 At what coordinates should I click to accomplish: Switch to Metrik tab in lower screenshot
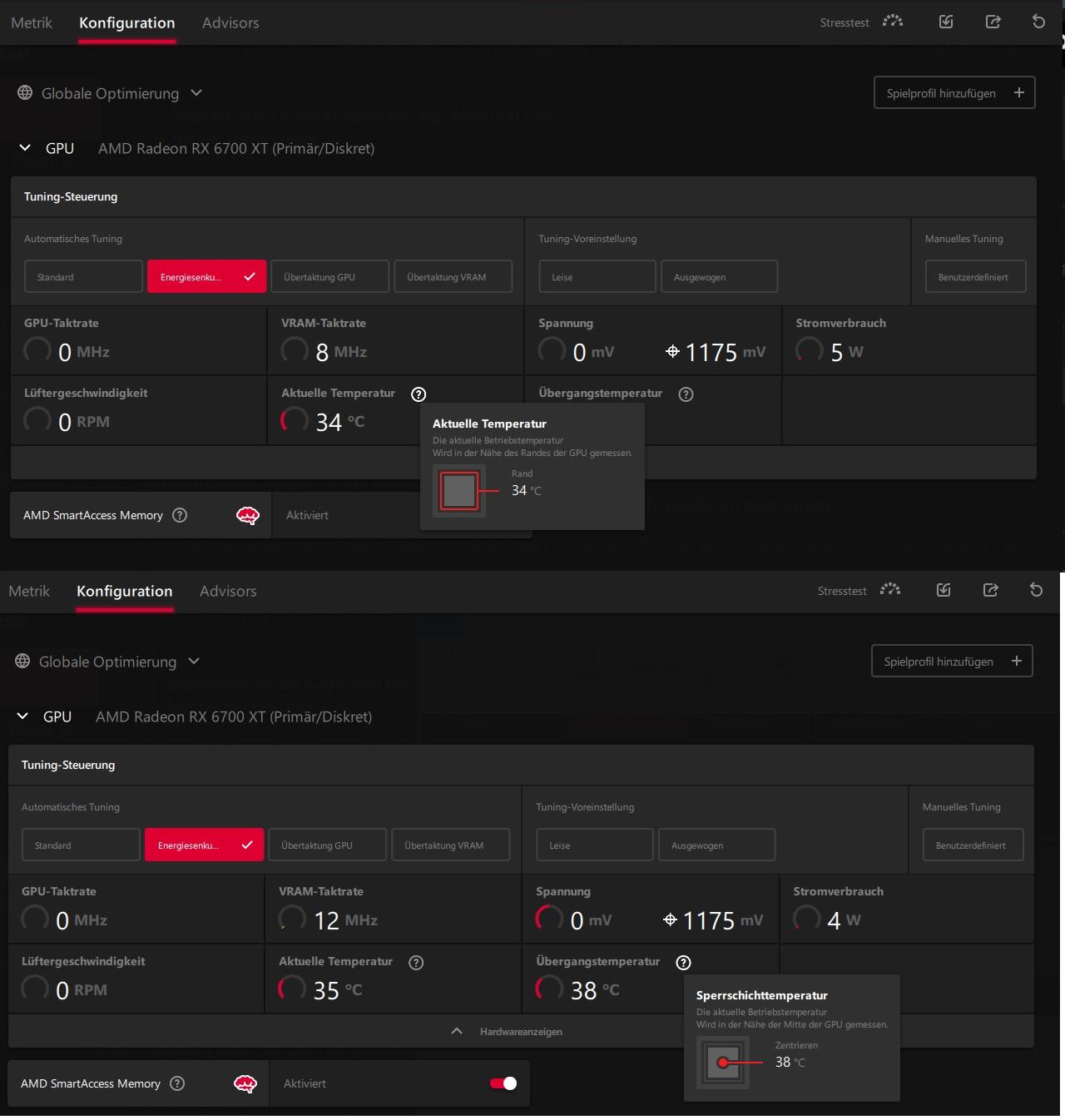[x=29, y=591]
